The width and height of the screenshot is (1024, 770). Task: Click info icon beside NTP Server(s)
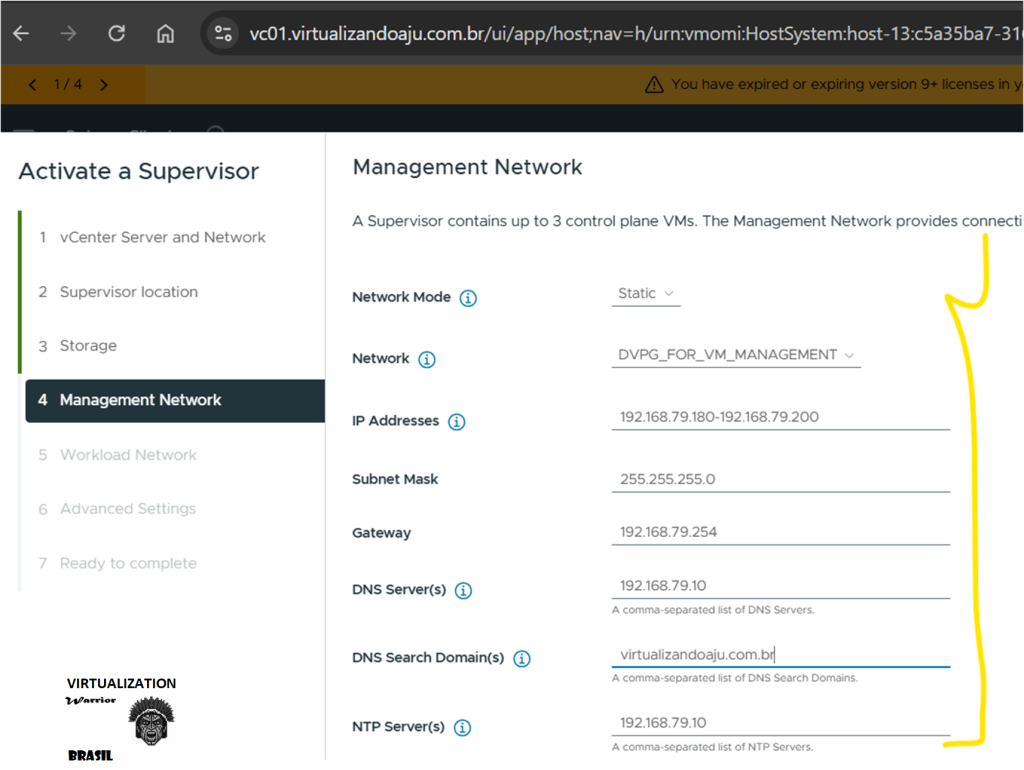tap(462, 728)
